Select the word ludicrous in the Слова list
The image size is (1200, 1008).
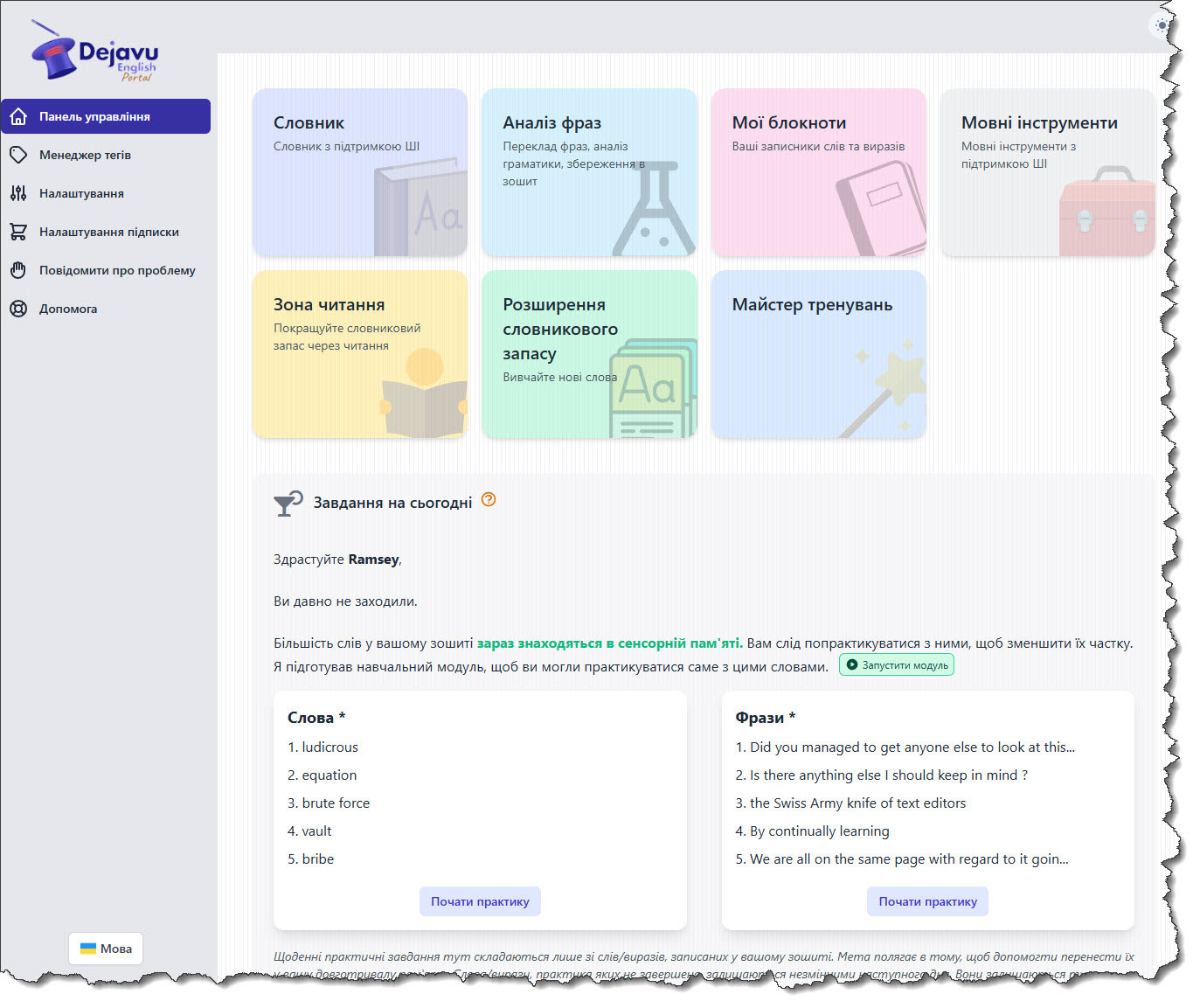[329, 747]
